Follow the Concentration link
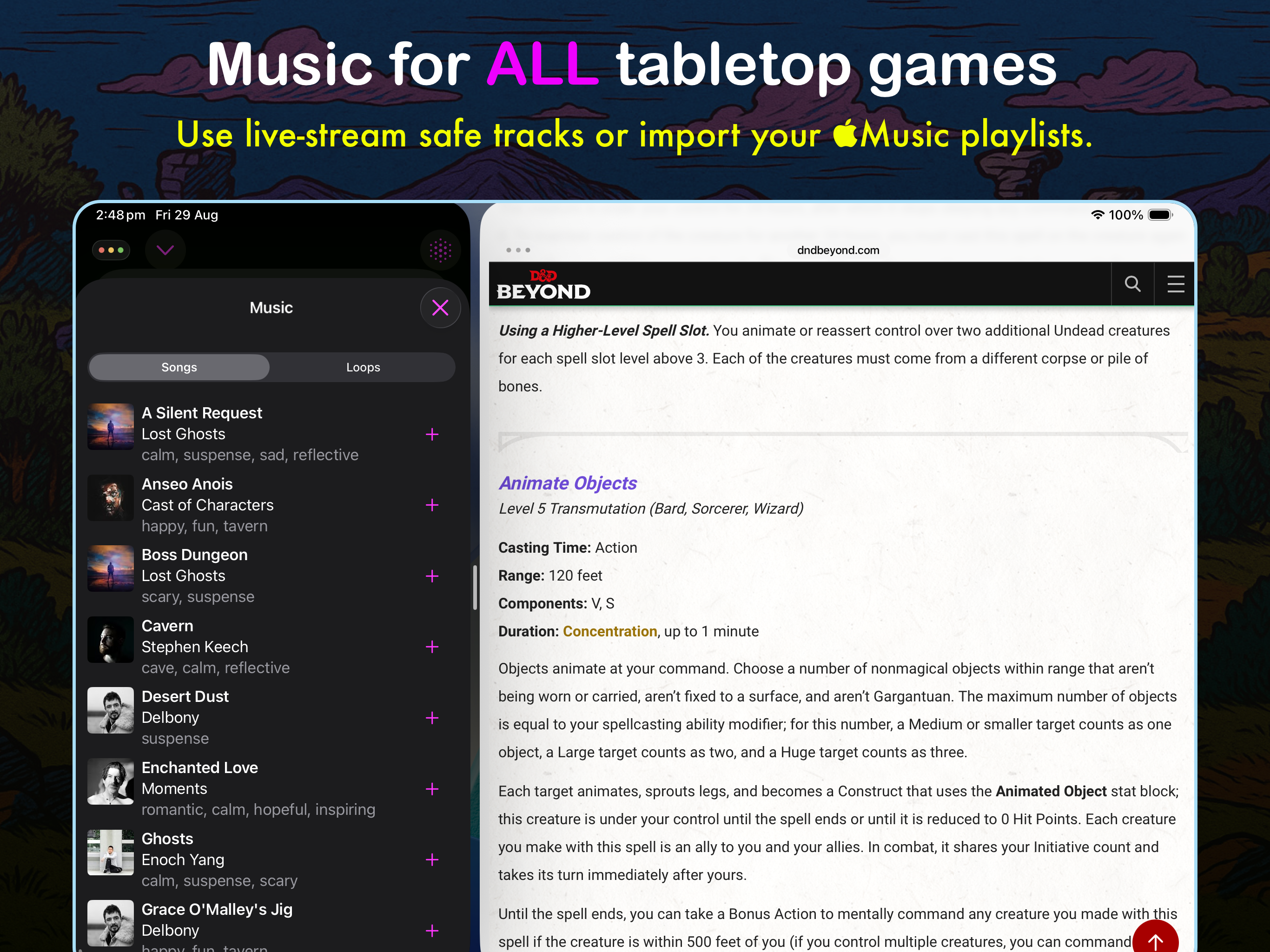This screenshot has height=952, width=1270. point(610,632)
